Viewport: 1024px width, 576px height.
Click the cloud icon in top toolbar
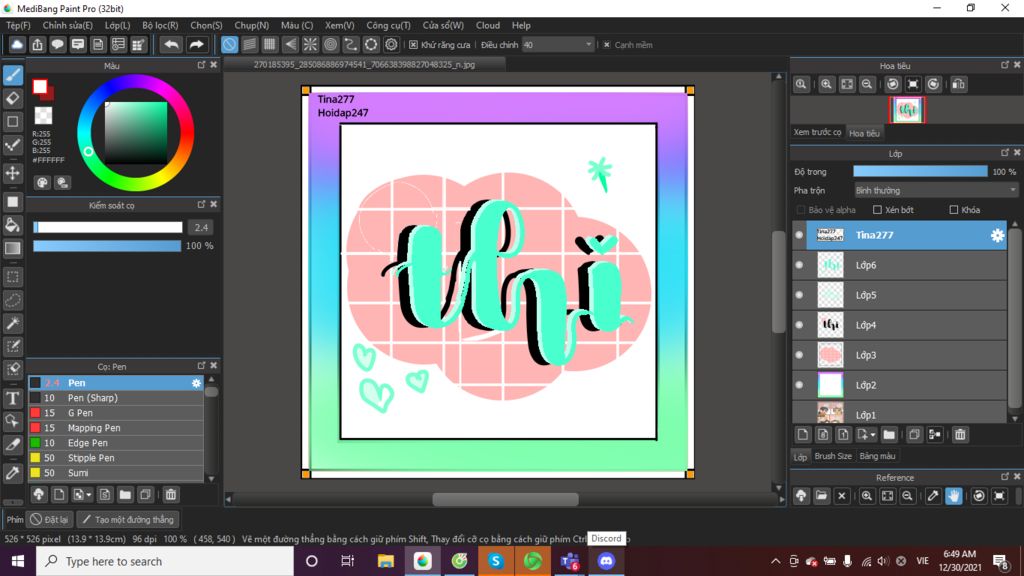(17, 44)
